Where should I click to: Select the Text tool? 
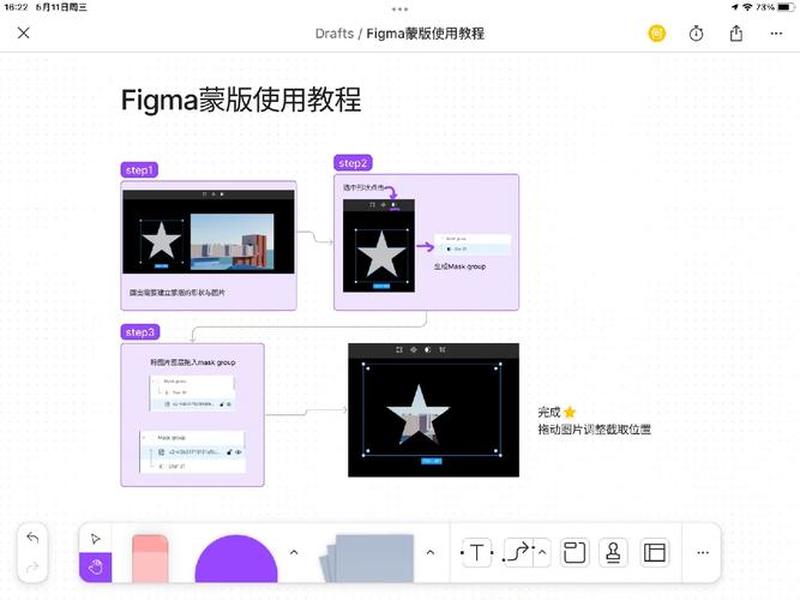(x=477, y=553)
